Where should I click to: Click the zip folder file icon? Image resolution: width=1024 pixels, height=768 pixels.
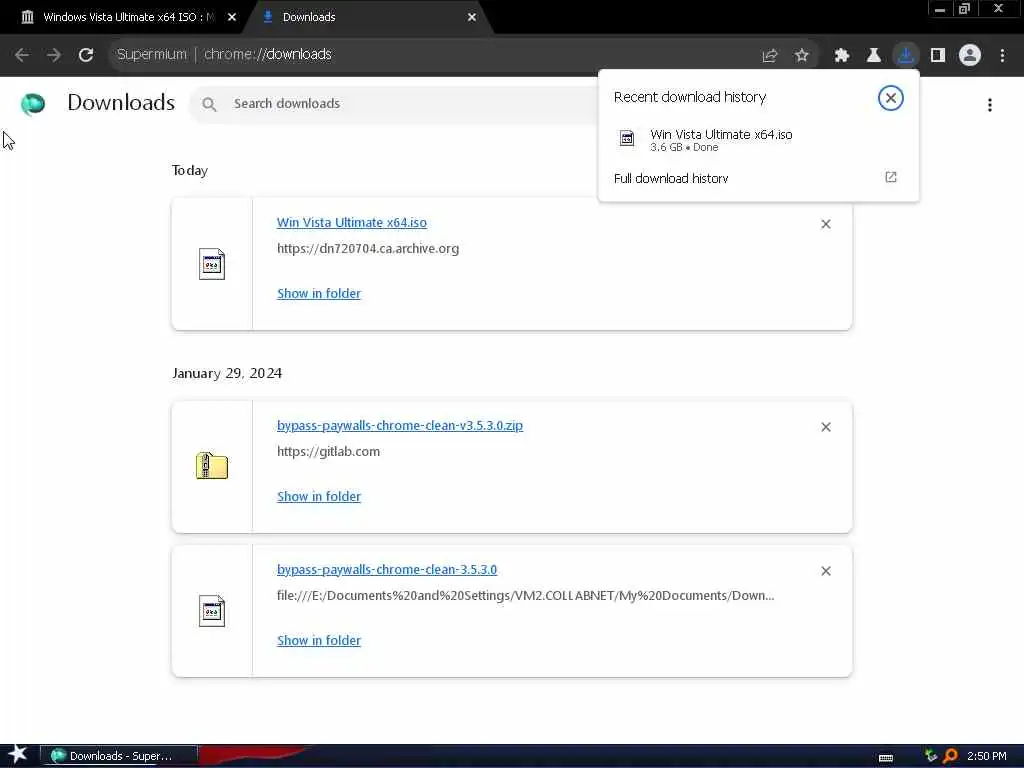(x=212, y=466)
